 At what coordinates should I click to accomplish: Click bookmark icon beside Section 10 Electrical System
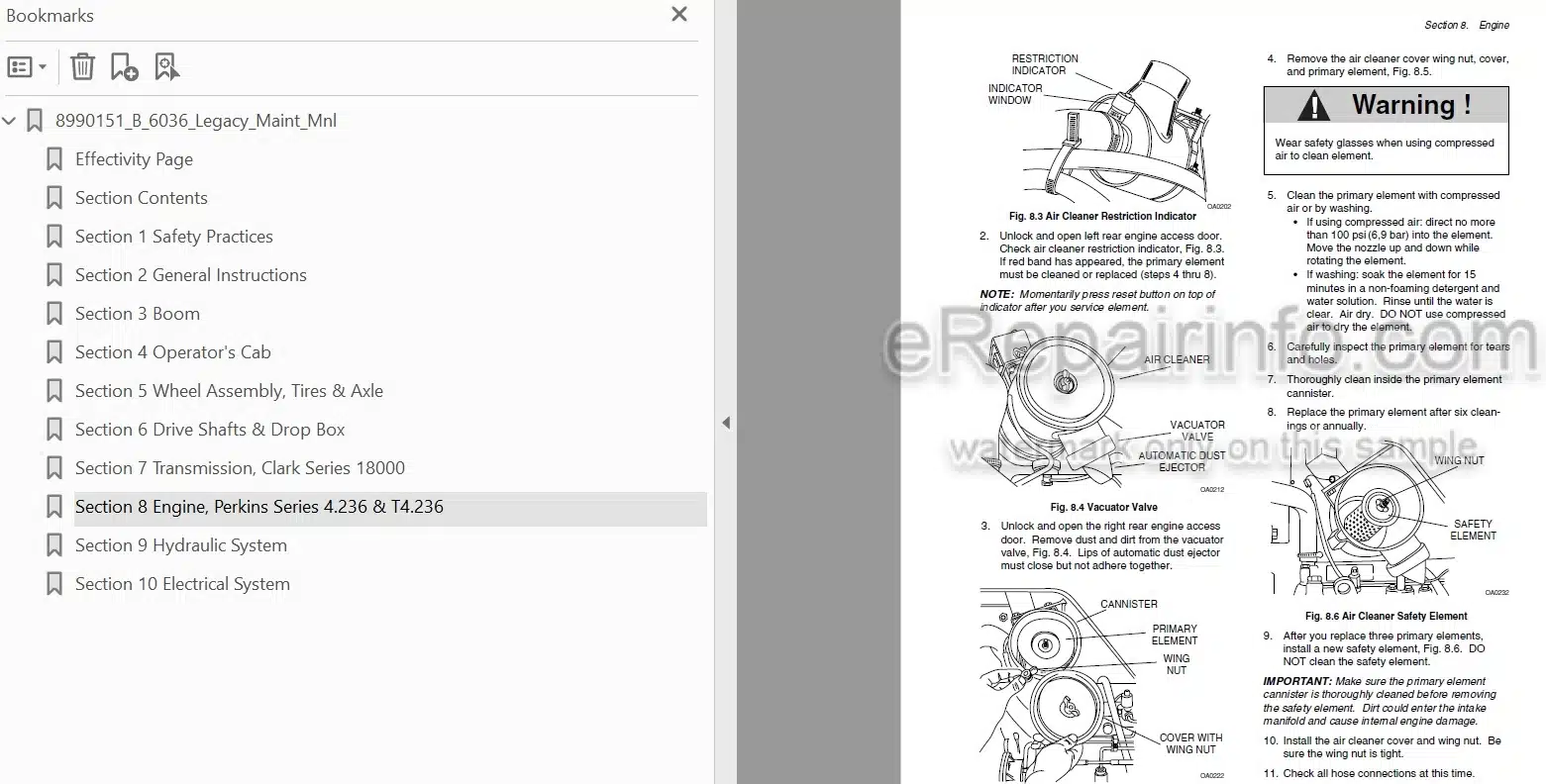pos(54,584)
